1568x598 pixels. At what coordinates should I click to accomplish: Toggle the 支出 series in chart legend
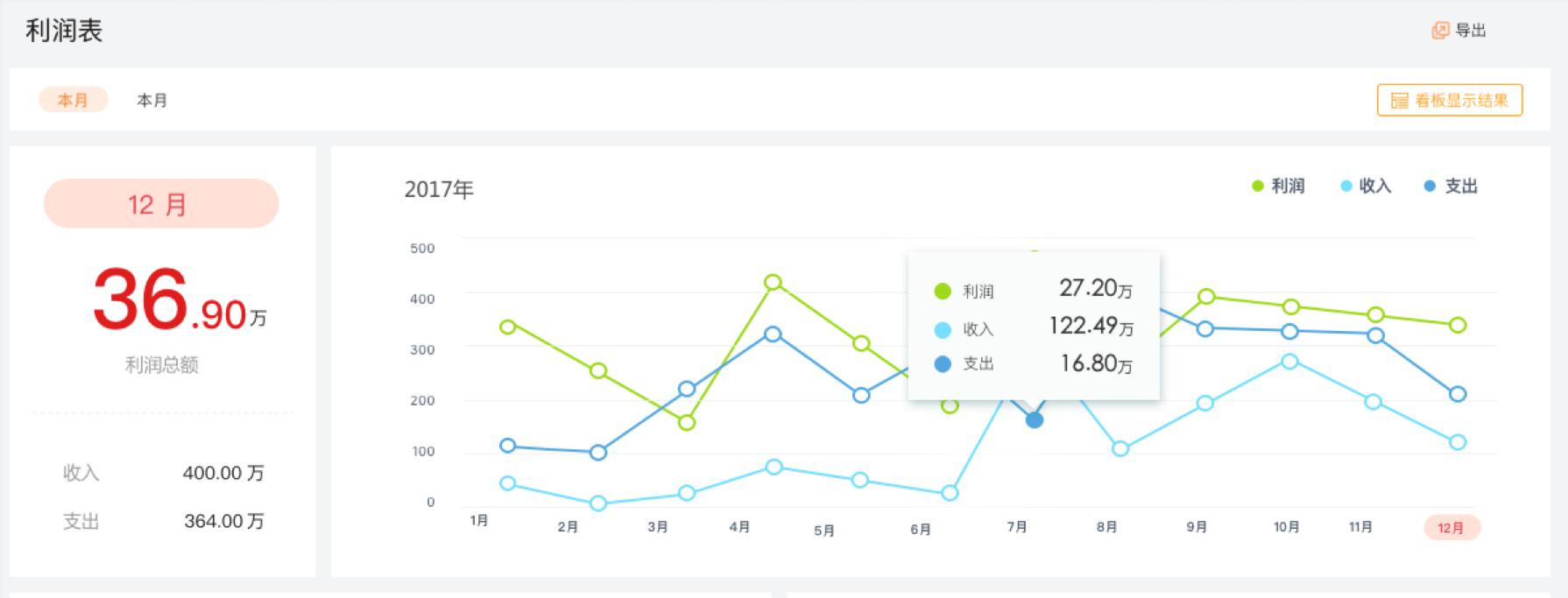[x=1451, y=186]
